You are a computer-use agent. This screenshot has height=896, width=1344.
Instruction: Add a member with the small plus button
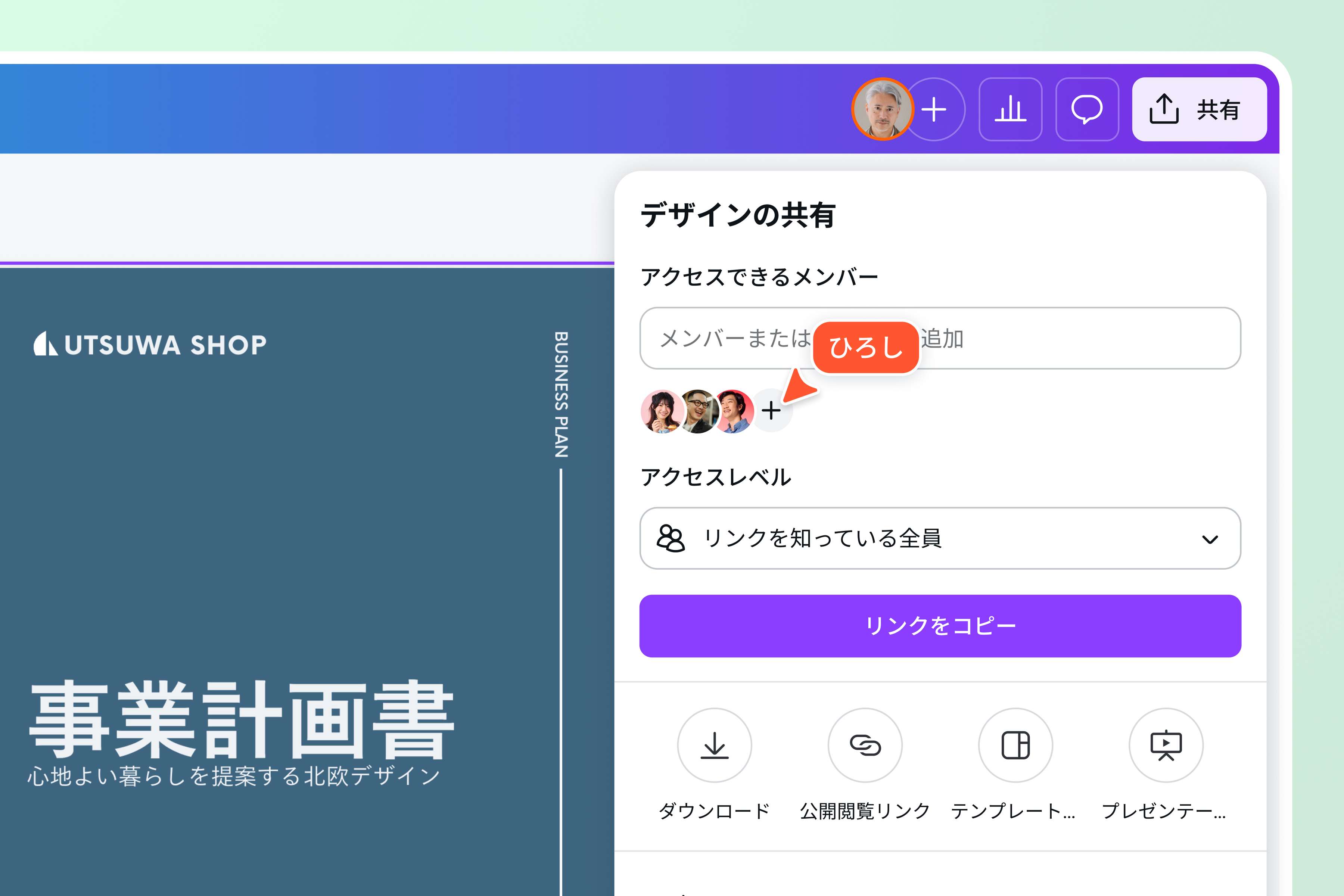(771, 411)
